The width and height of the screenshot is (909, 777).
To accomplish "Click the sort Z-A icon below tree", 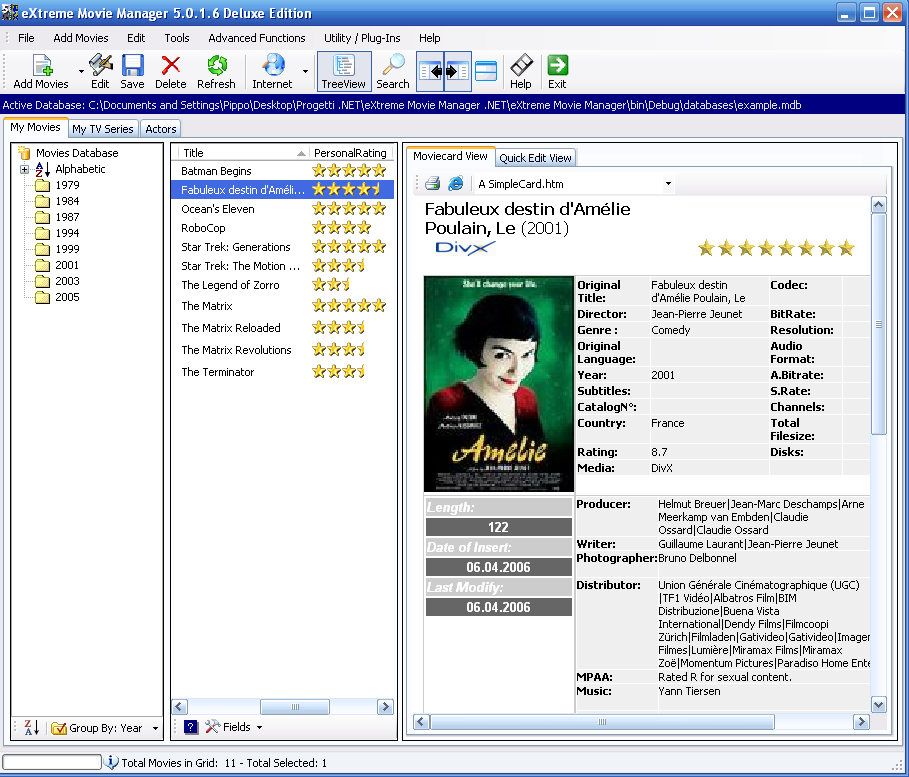I will coord(30,728).
